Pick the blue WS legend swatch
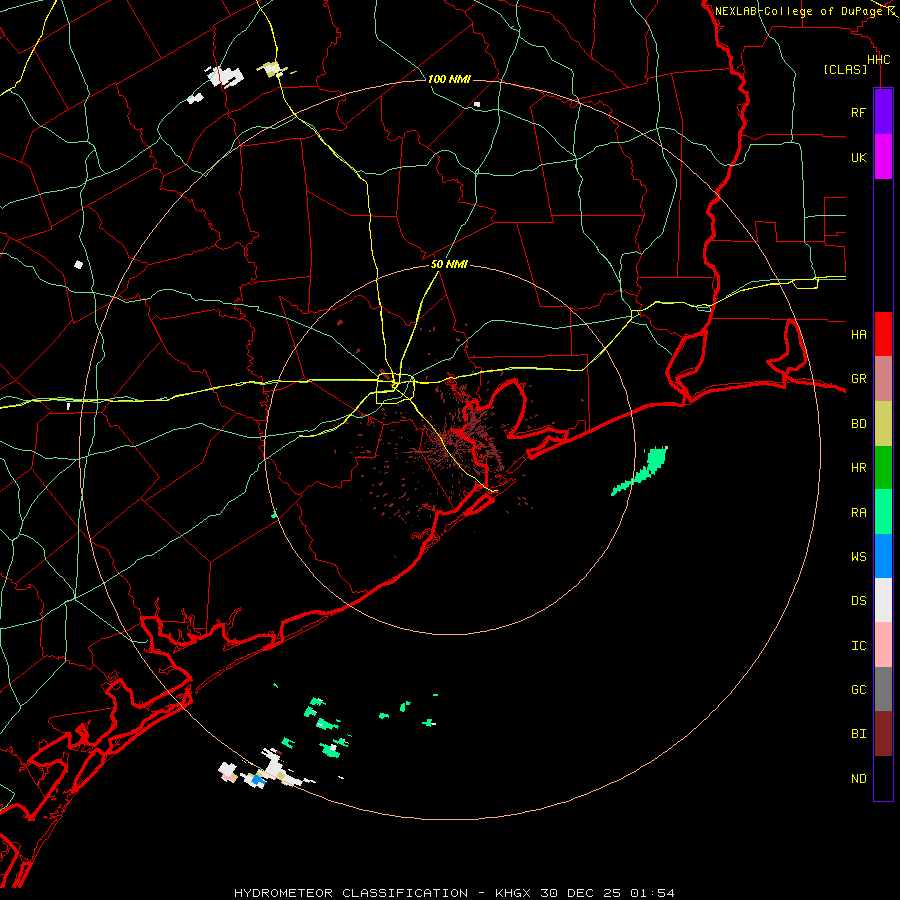This screenshot has height=900, width=900. pos(883,556)
